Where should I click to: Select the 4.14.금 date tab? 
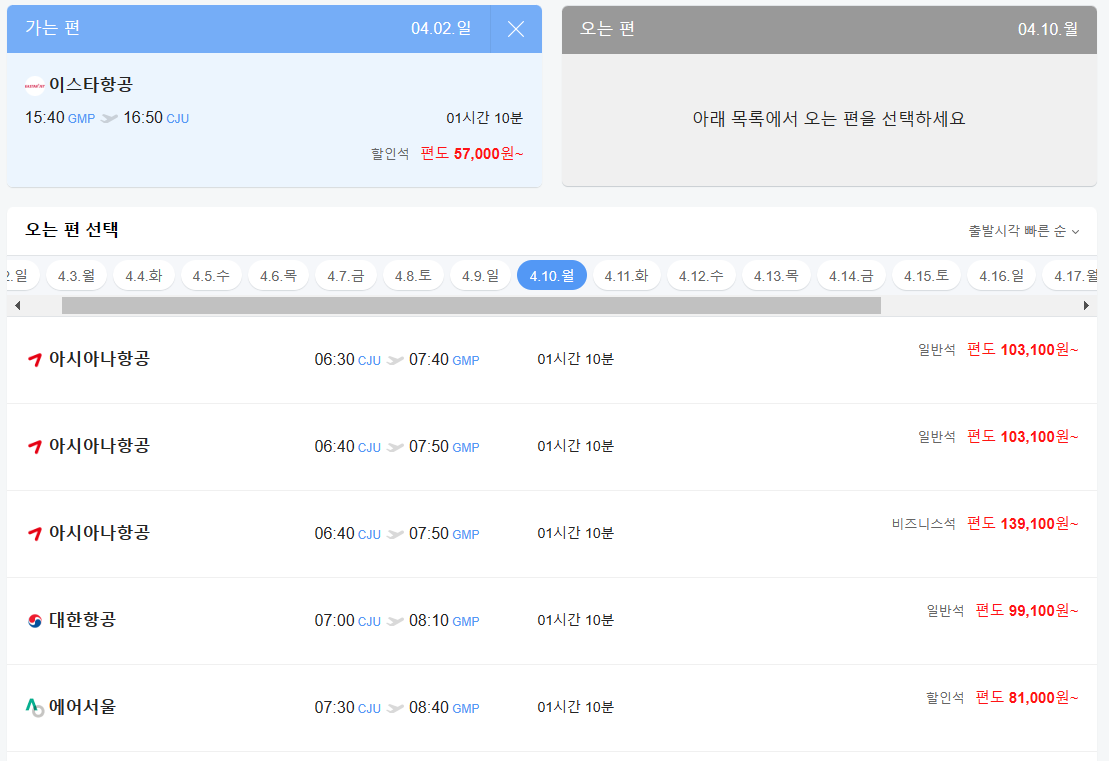coord(851,276)
